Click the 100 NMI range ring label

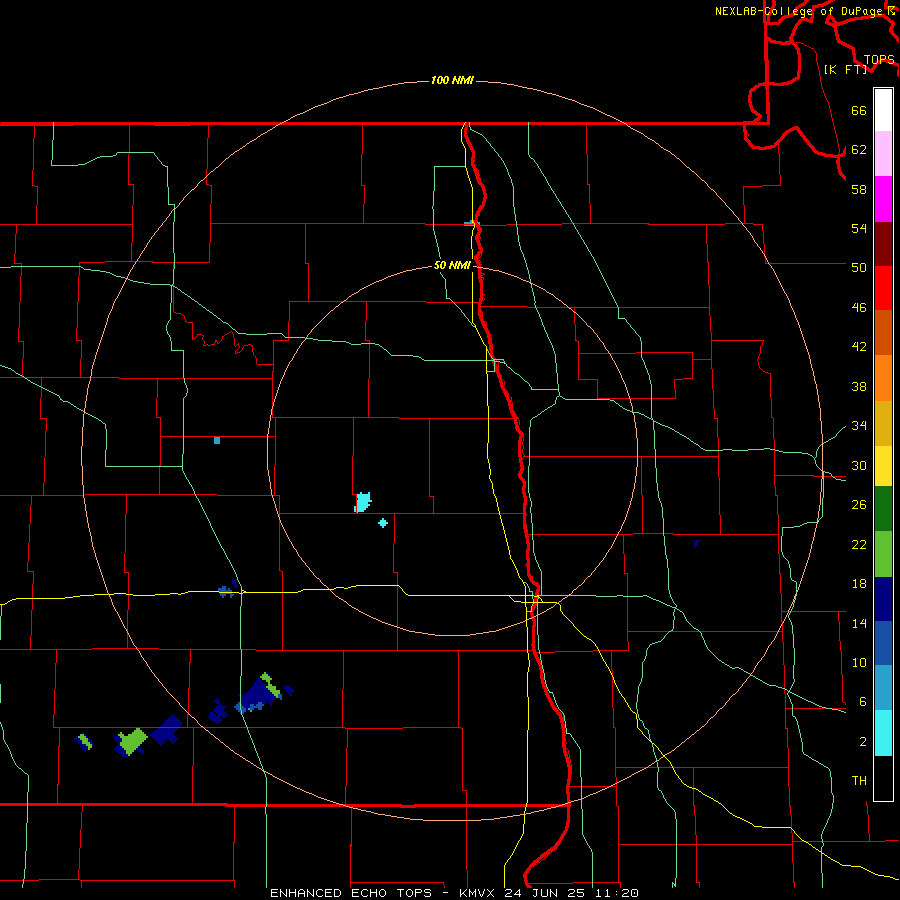click(x=452, y=80)
